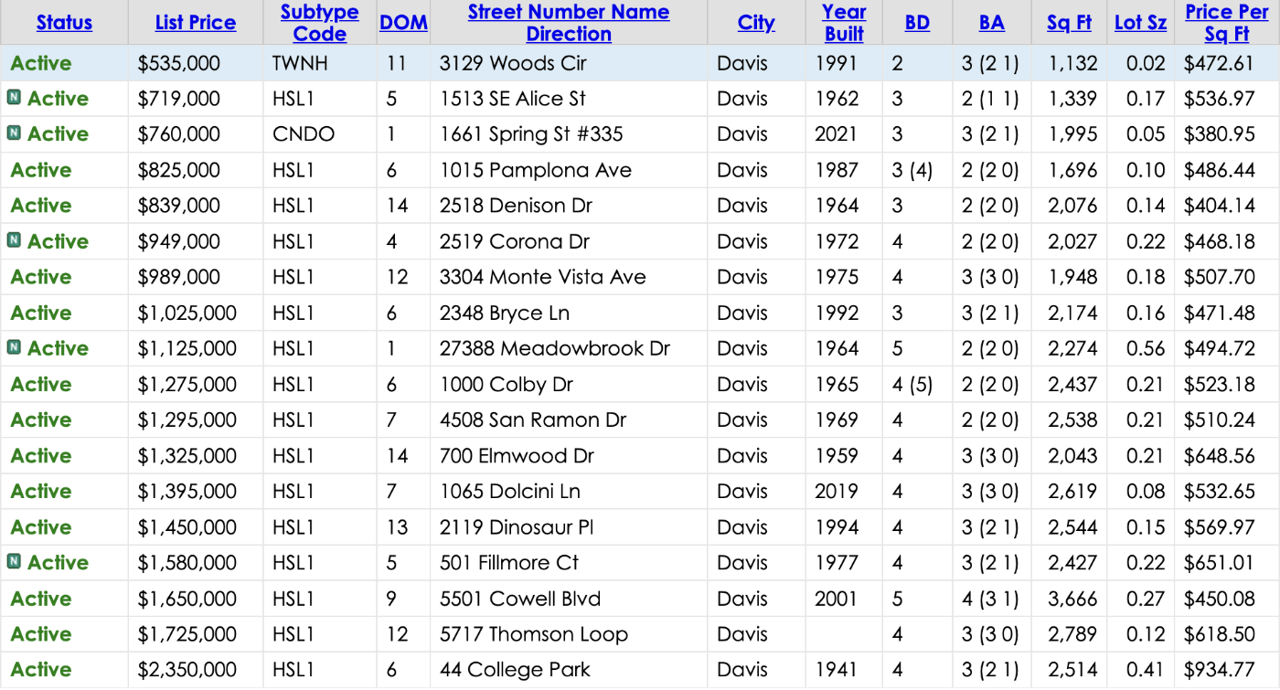The image size is (1280, 690).
Task: Click the 4 (5) bedrooms value
Action: click(x=912, y=384)
